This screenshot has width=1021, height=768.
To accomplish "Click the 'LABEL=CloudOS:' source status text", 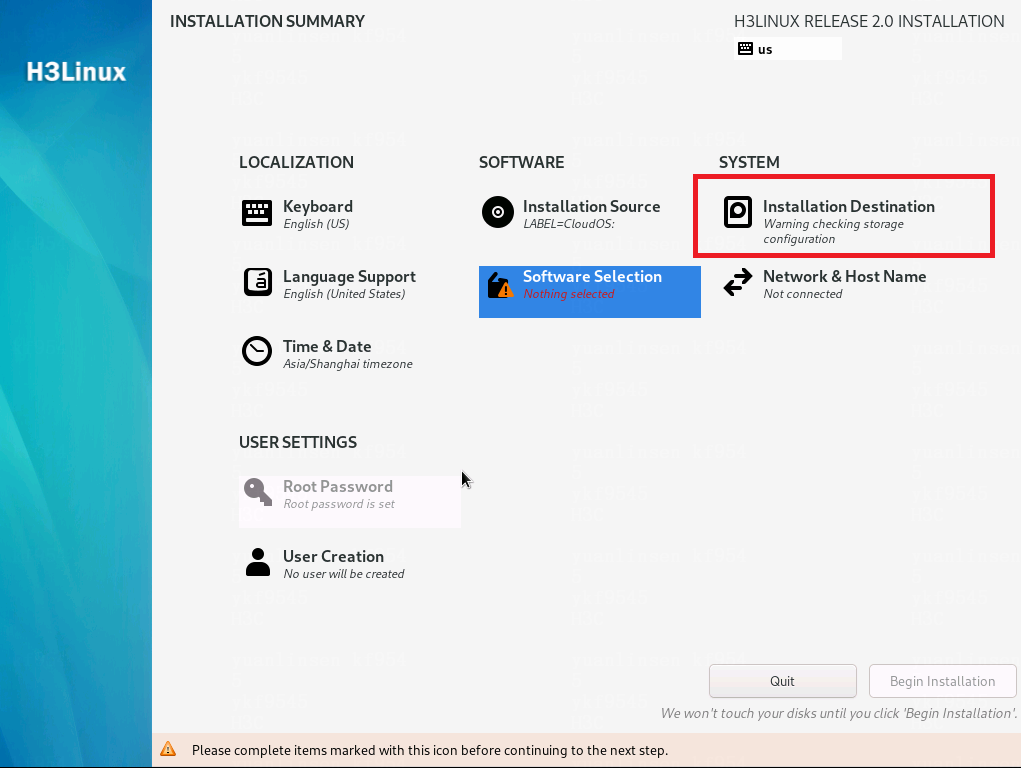I will click(x=568, y=224).
